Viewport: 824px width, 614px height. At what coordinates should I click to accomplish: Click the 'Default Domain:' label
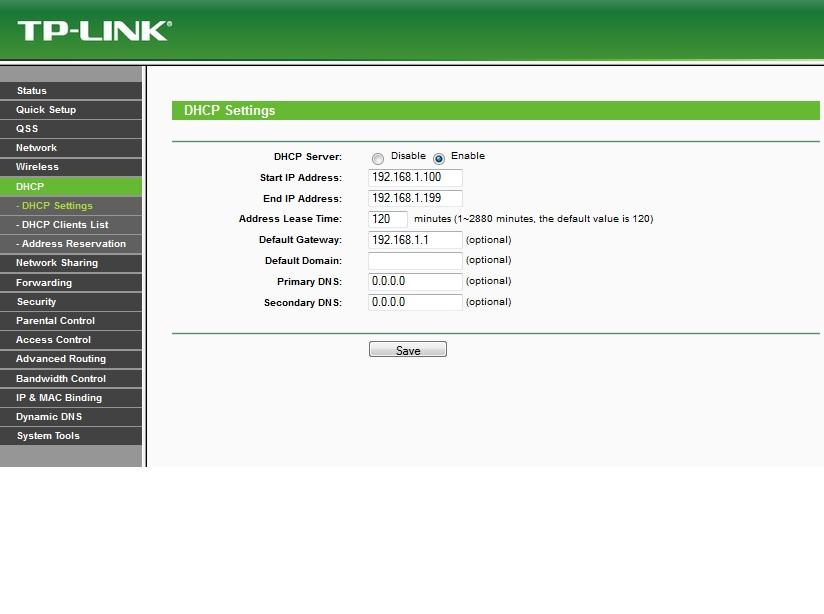(303, 261)
